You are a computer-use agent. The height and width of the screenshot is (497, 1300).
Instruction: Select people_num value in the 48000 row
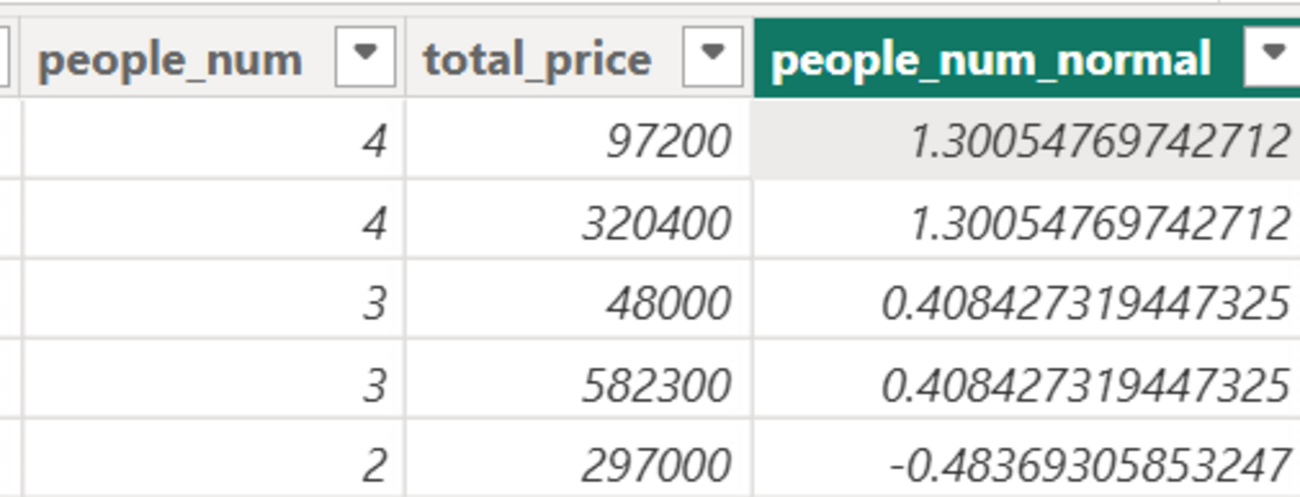373,303
